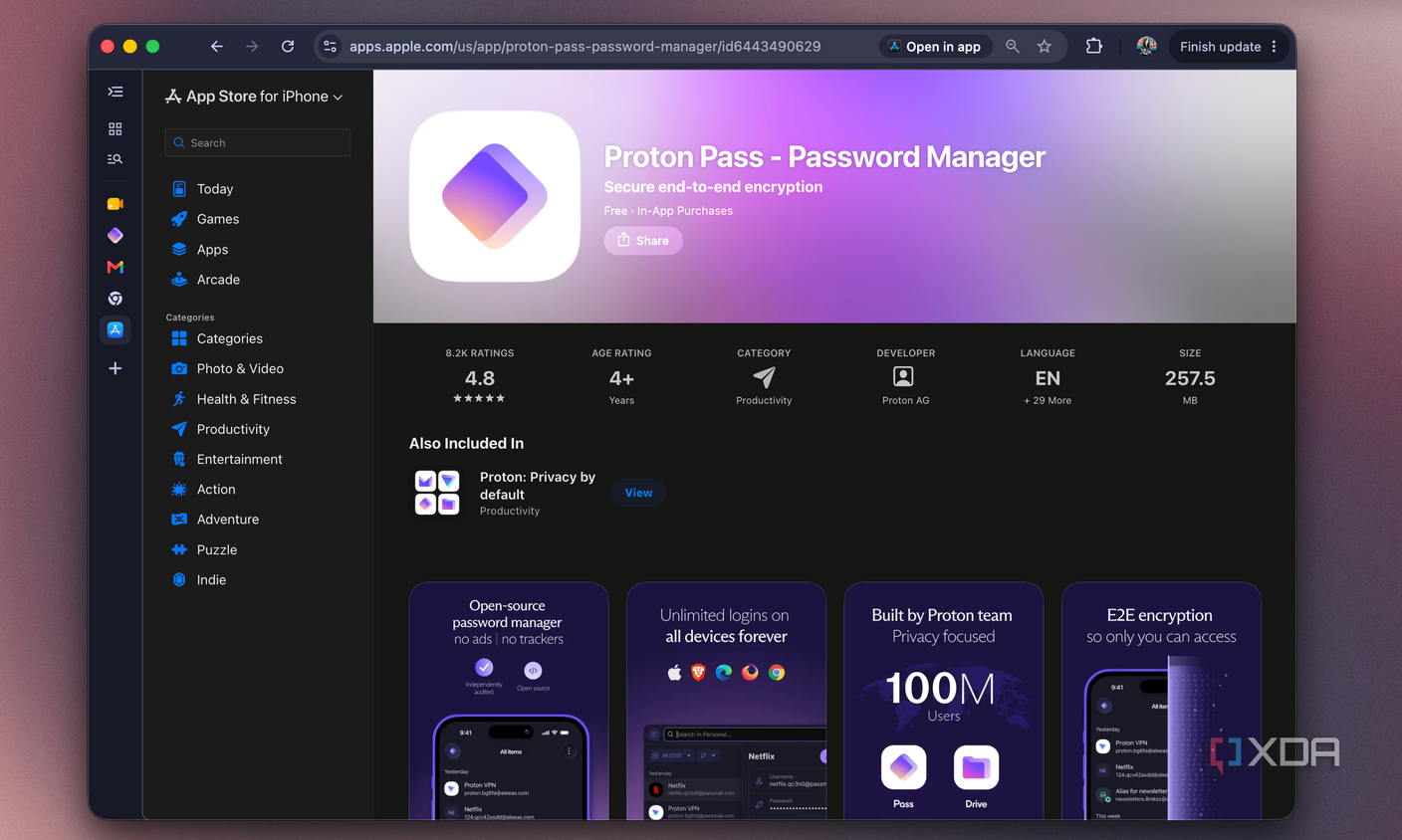Add a new tab with the plus icon
Screen dimensions: 1402x840
pos(116,368)
